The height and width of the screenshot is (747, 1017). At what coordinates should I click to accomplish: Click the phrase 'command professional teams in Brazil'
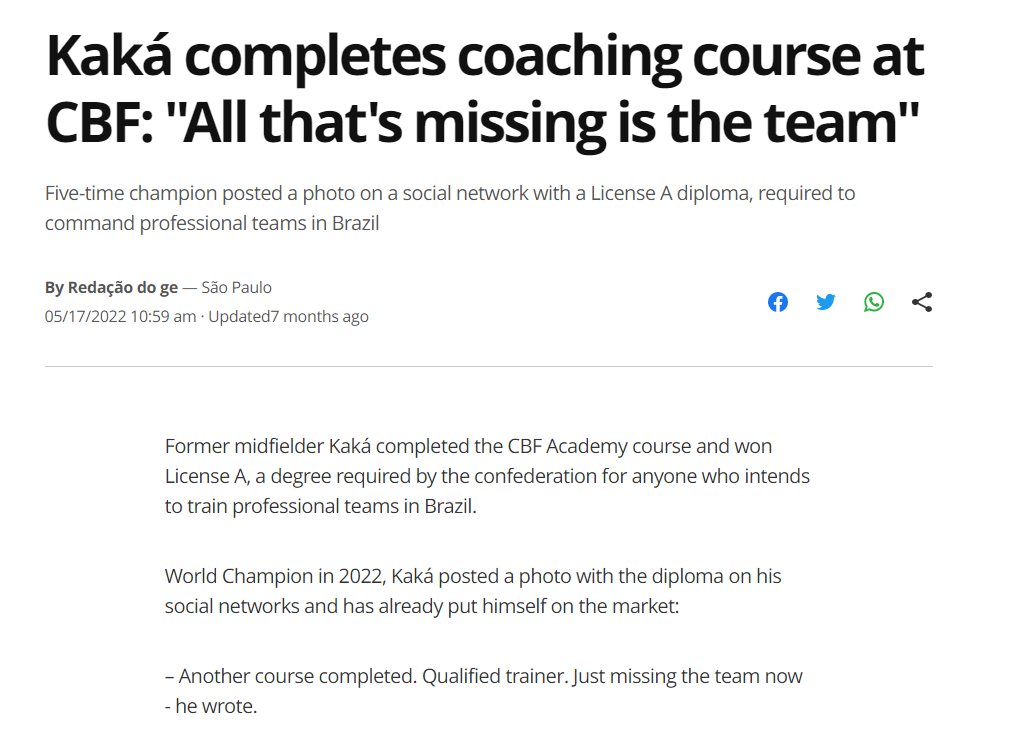[211, 223]
